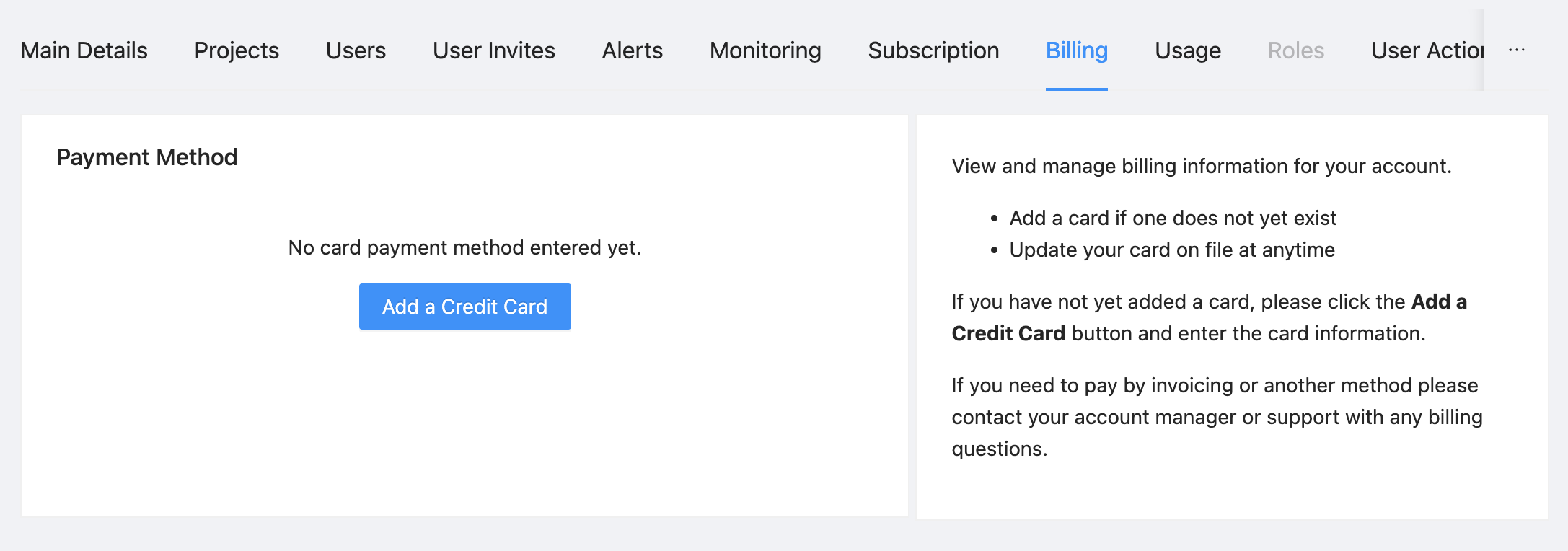Open the Monitoring tab
This screenshot has width=1568, height=551.
pyautogui.click(x=765, y=50)
